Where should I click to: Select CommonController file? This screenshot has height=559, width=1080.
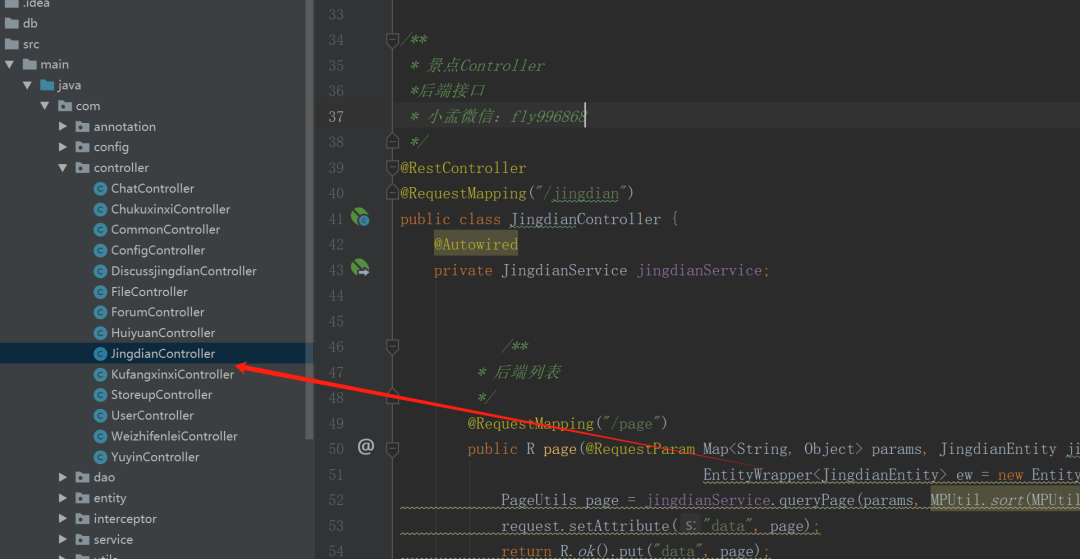165,230
